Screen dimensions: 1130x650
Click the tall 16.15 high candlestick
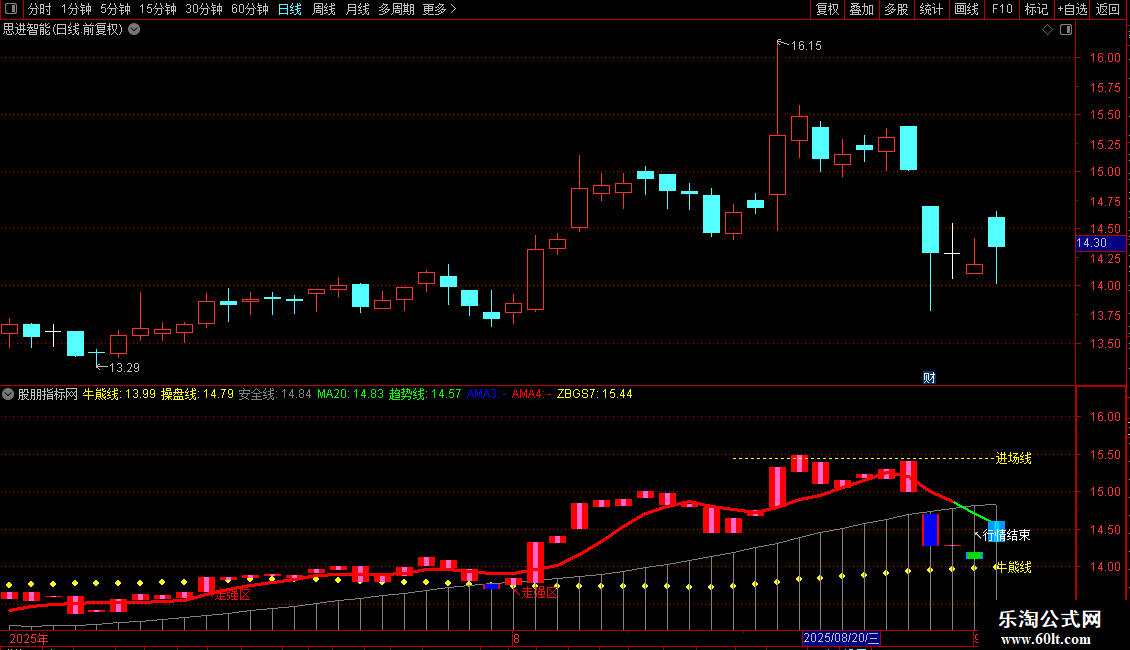[x=778, y=164]
